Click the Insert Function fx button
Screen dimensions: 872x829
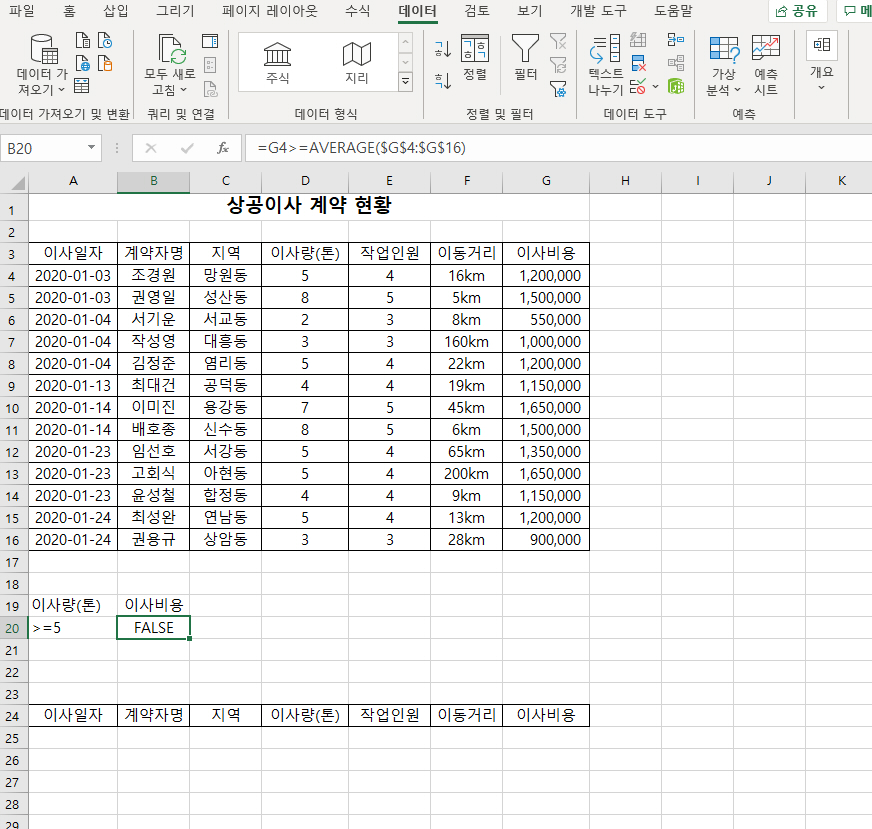(x=222, y=148)
